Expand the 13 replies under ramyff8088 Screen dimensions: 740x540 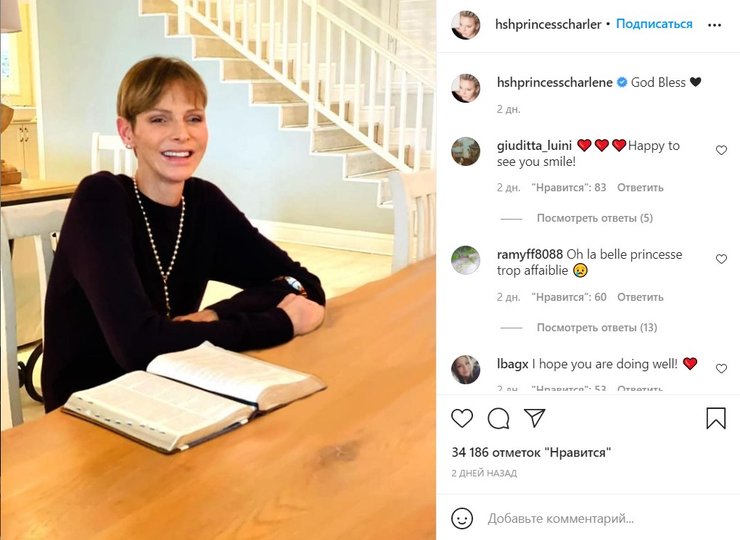point(597,328)
